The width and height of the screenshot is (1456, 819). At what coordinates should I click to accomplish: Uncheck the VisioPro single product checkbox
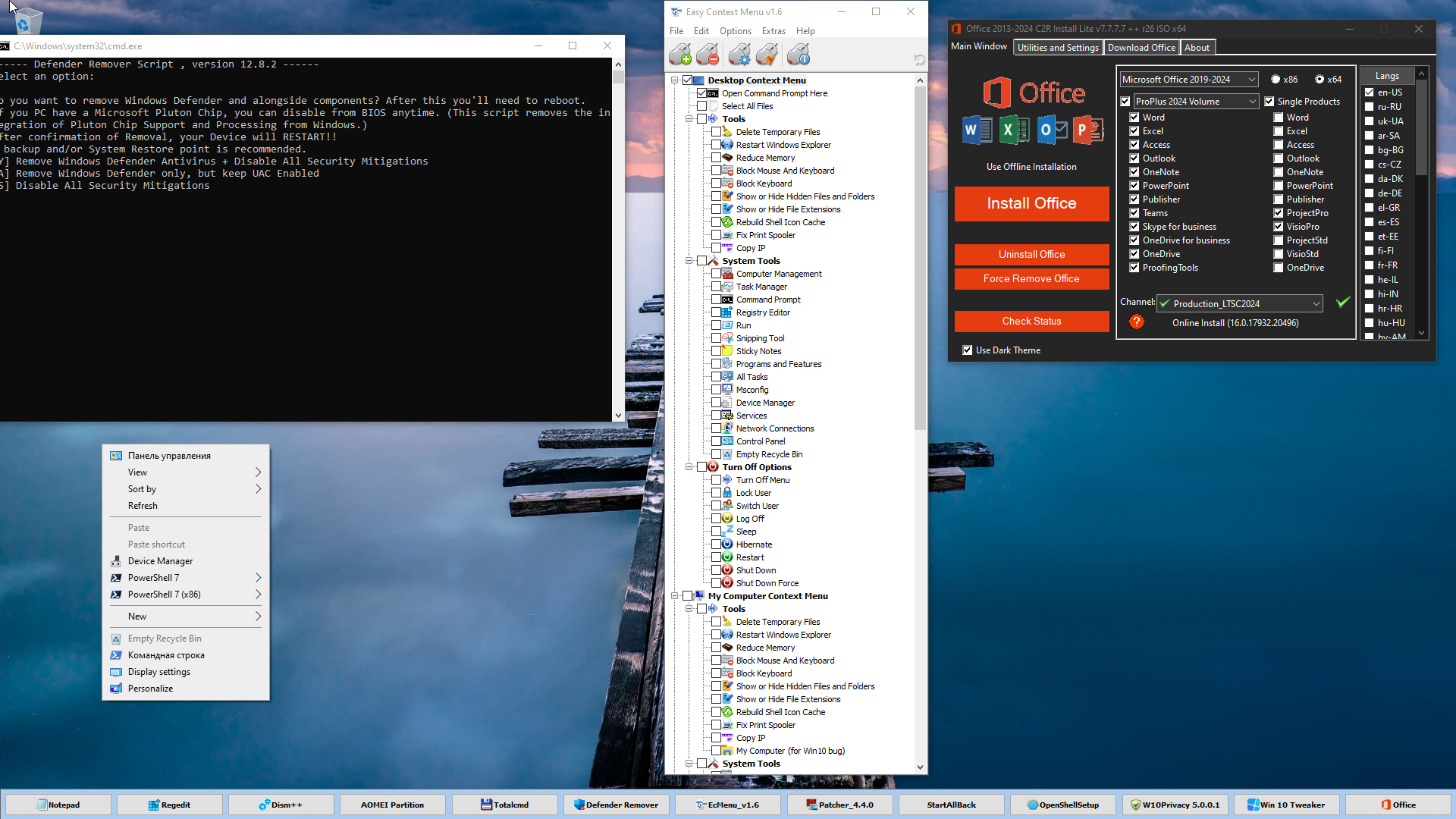[x=1279, y=227]
